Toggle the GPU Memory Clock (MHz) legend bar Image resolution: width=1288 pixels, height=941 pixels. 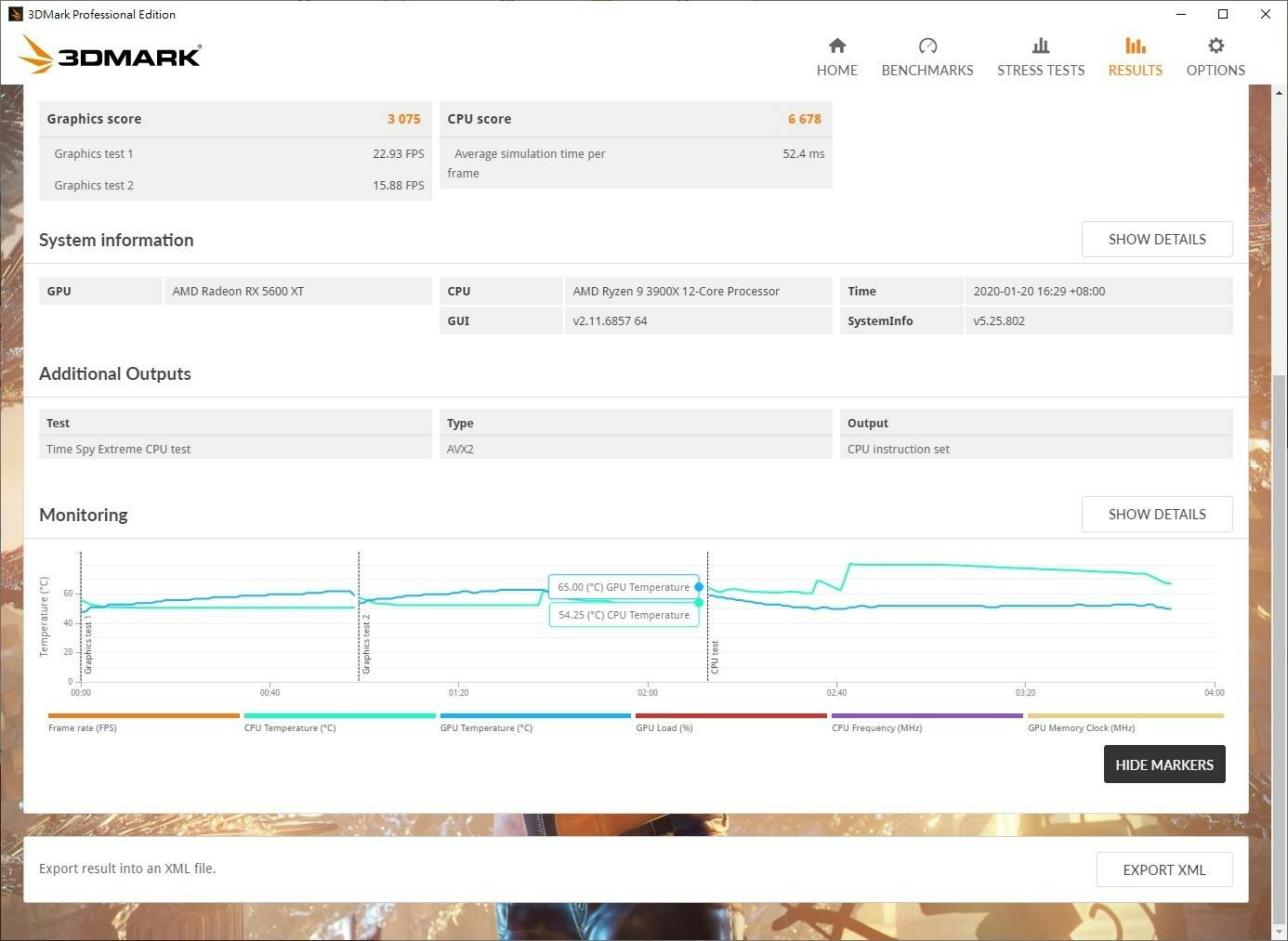click(1125, 715)
